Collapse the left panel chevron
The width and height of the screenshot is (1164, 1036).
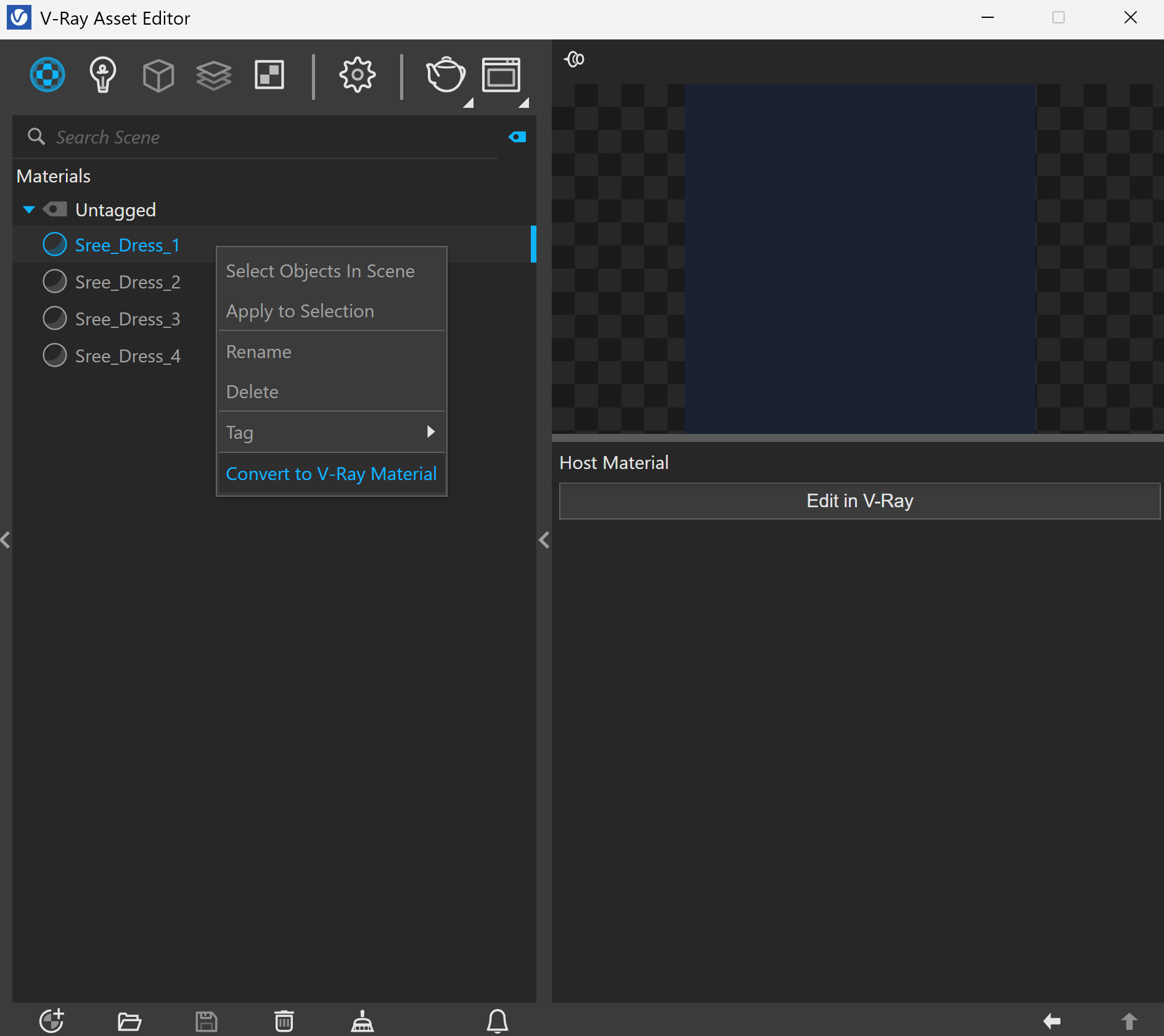6,540
